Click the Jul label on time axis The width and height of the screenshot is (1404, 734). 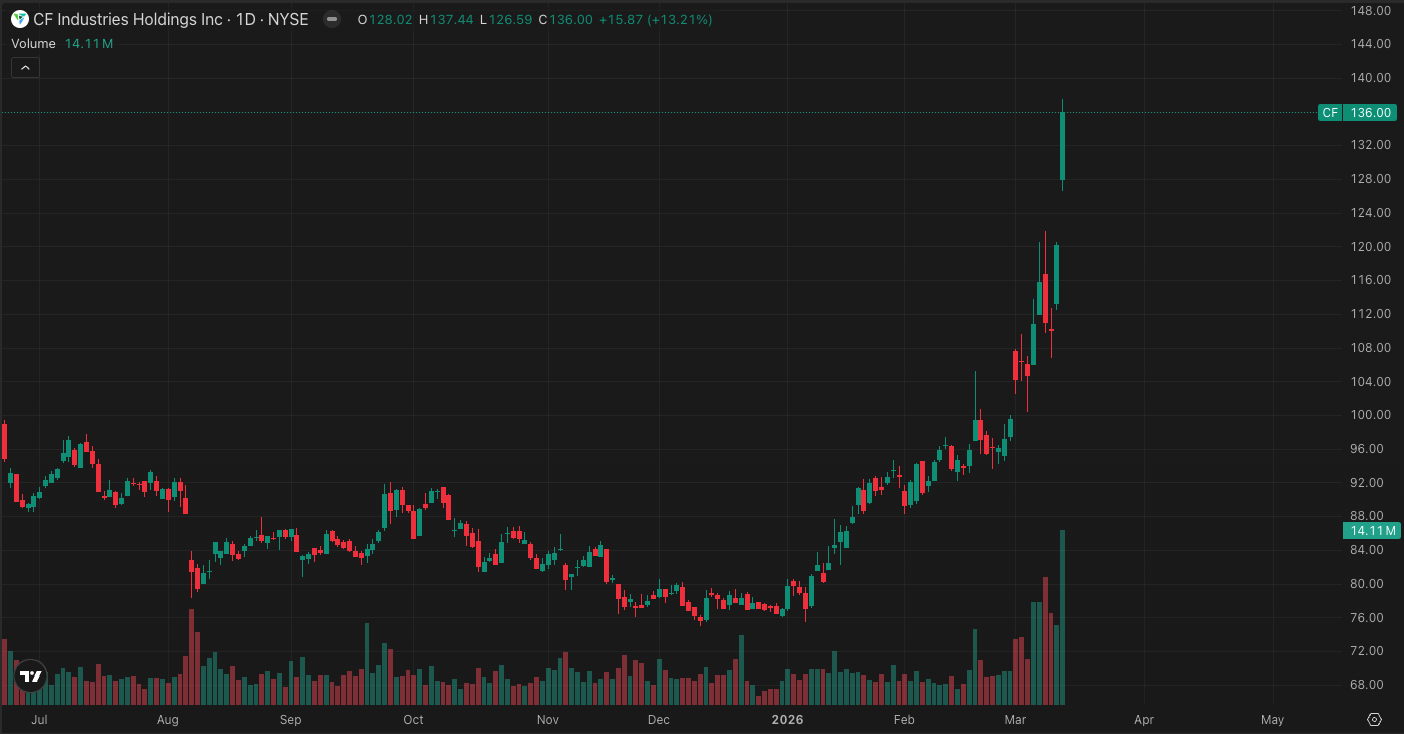[39, 719]
